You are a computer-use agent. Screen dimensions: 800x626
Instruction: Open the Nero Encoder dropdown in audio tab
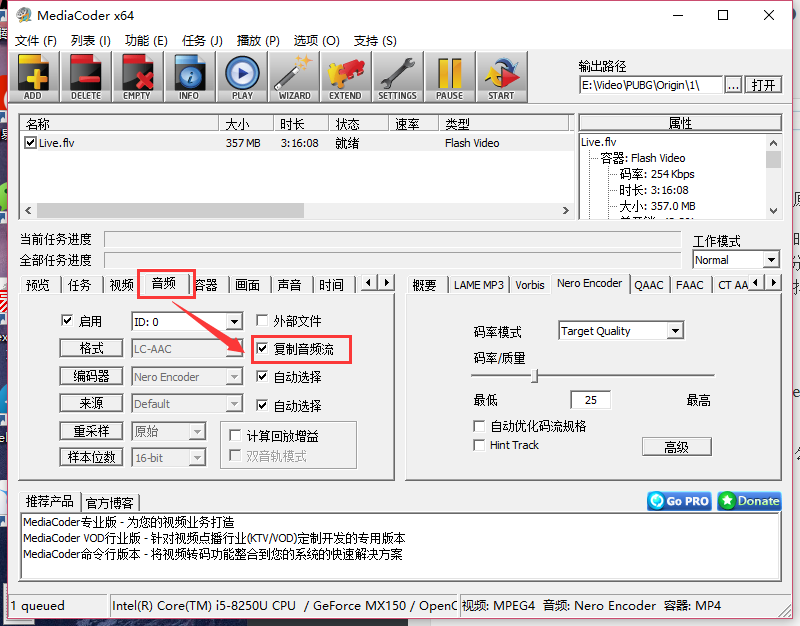[234, 377]
